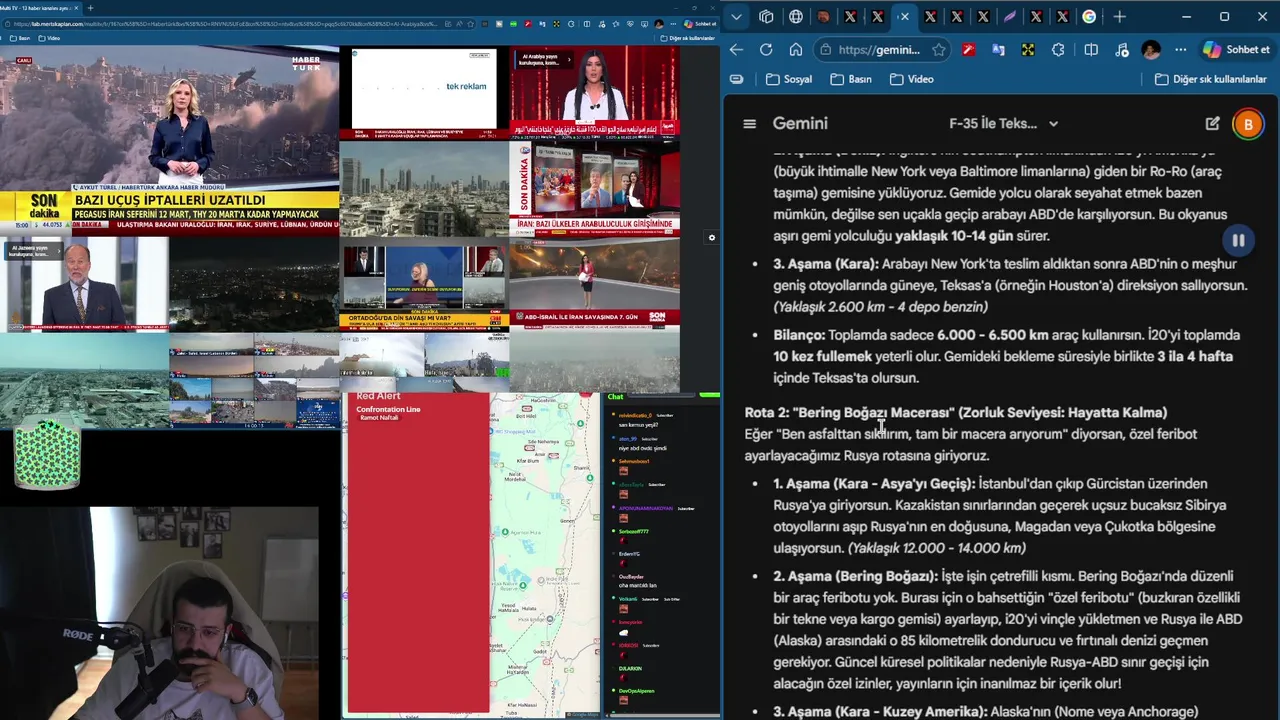1280x720 pixels.
Task: Click the first bookmarks bar icon before Sosyal
Action: point(737,79)
